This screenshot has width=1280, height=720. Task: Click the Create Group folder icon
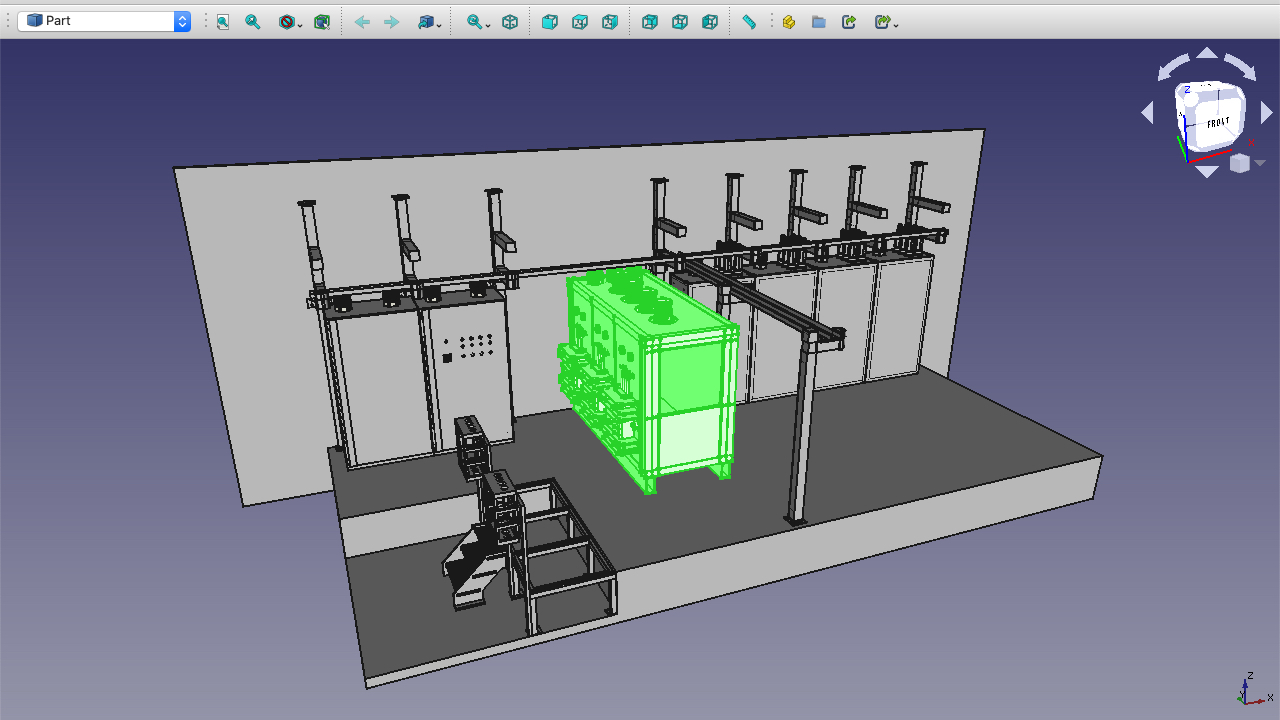click(819, 21)
